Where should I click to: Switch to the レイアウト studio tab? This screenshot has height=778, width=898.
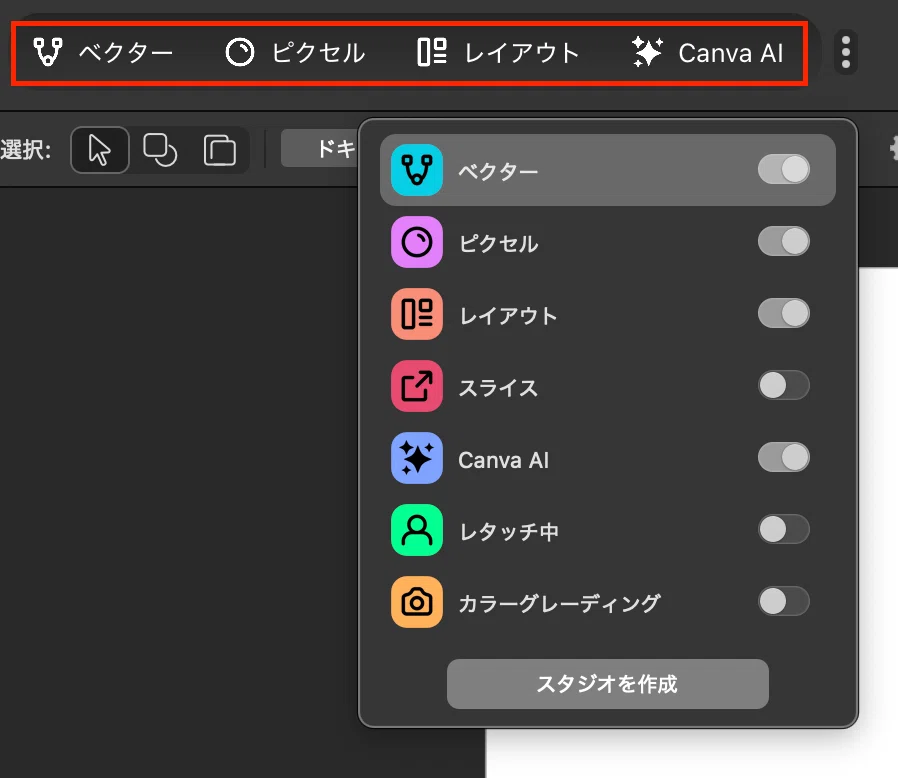(498, 53)
